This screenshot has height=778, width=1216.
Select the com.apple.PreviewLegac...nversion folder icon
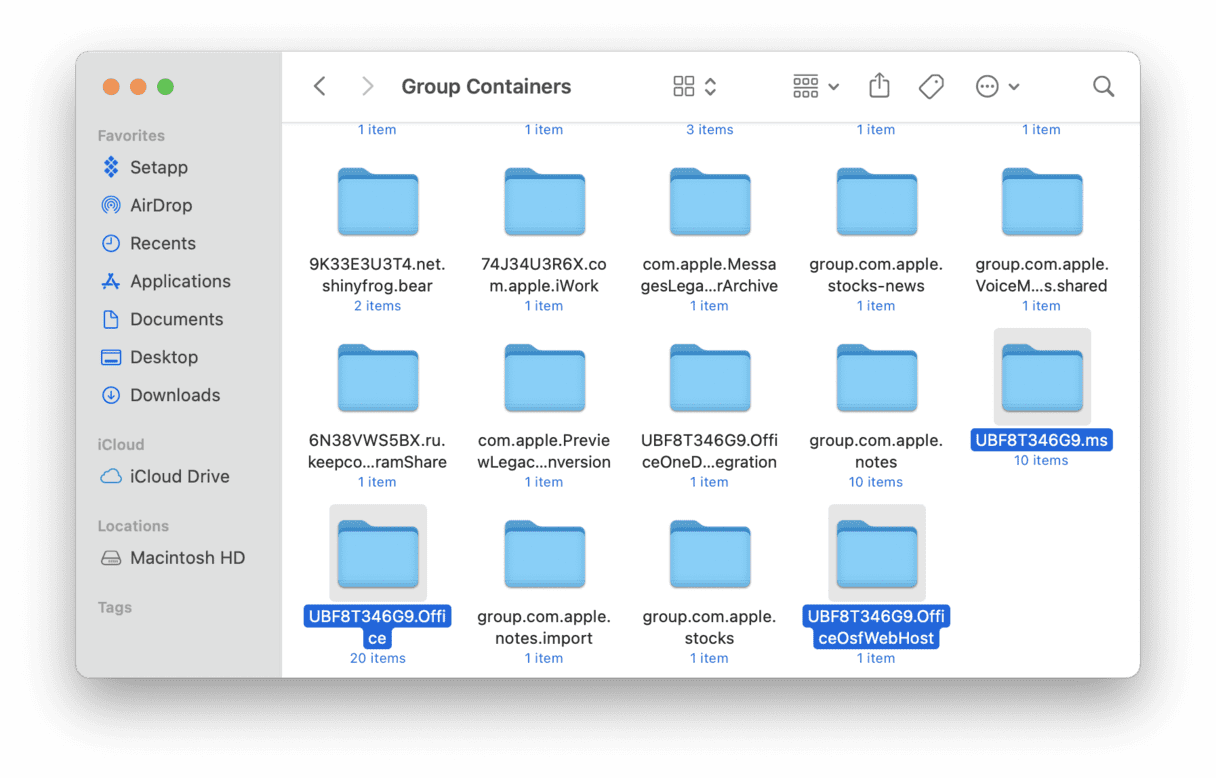pos(544,378)
